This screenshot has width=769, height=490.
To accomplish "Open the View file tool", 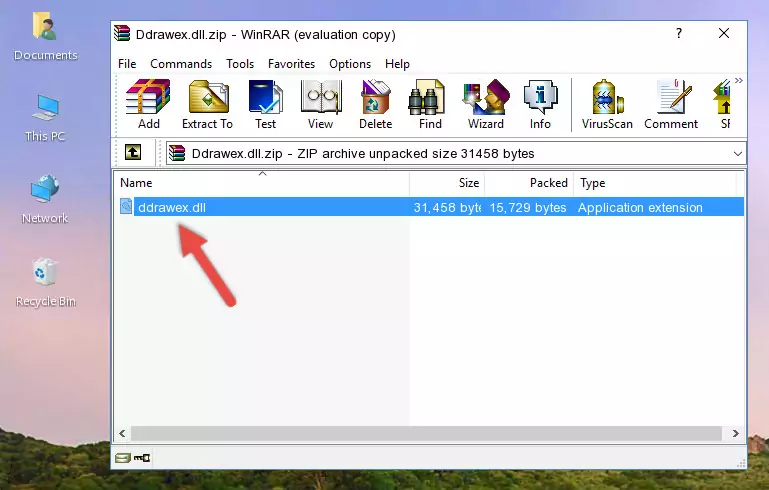I will [x=321, y=104].
